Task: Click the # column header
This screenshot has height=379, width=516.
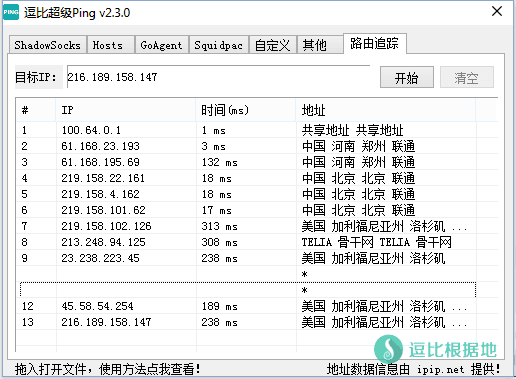Action: tap(36, 110)
